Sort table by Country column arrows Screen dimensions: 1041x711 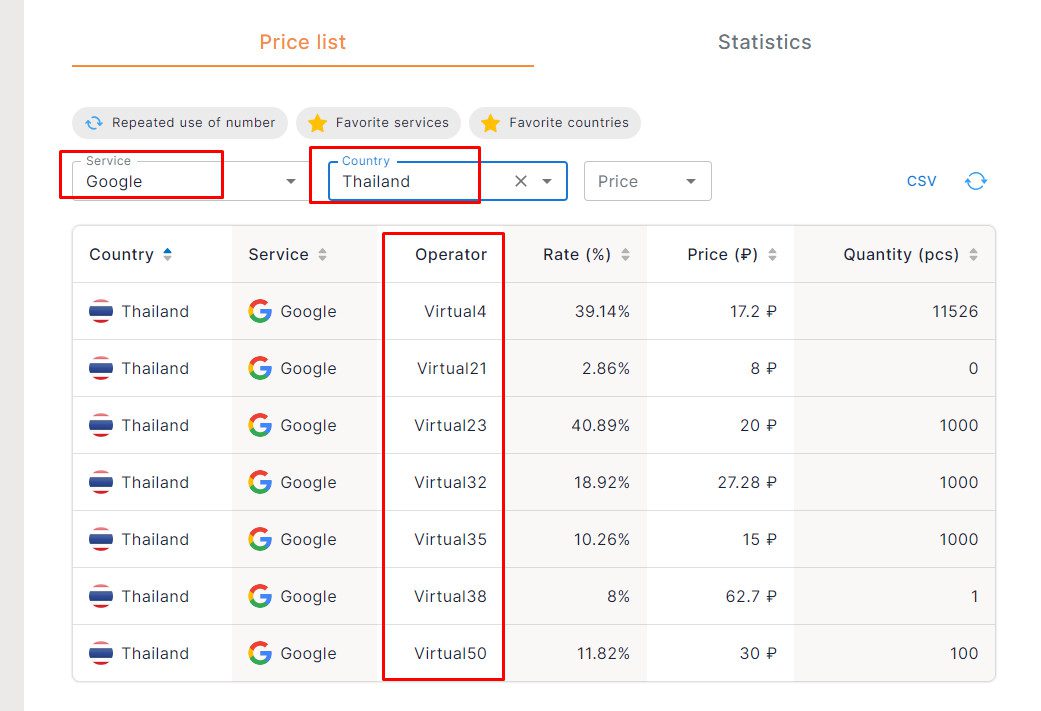coord(167,254)
